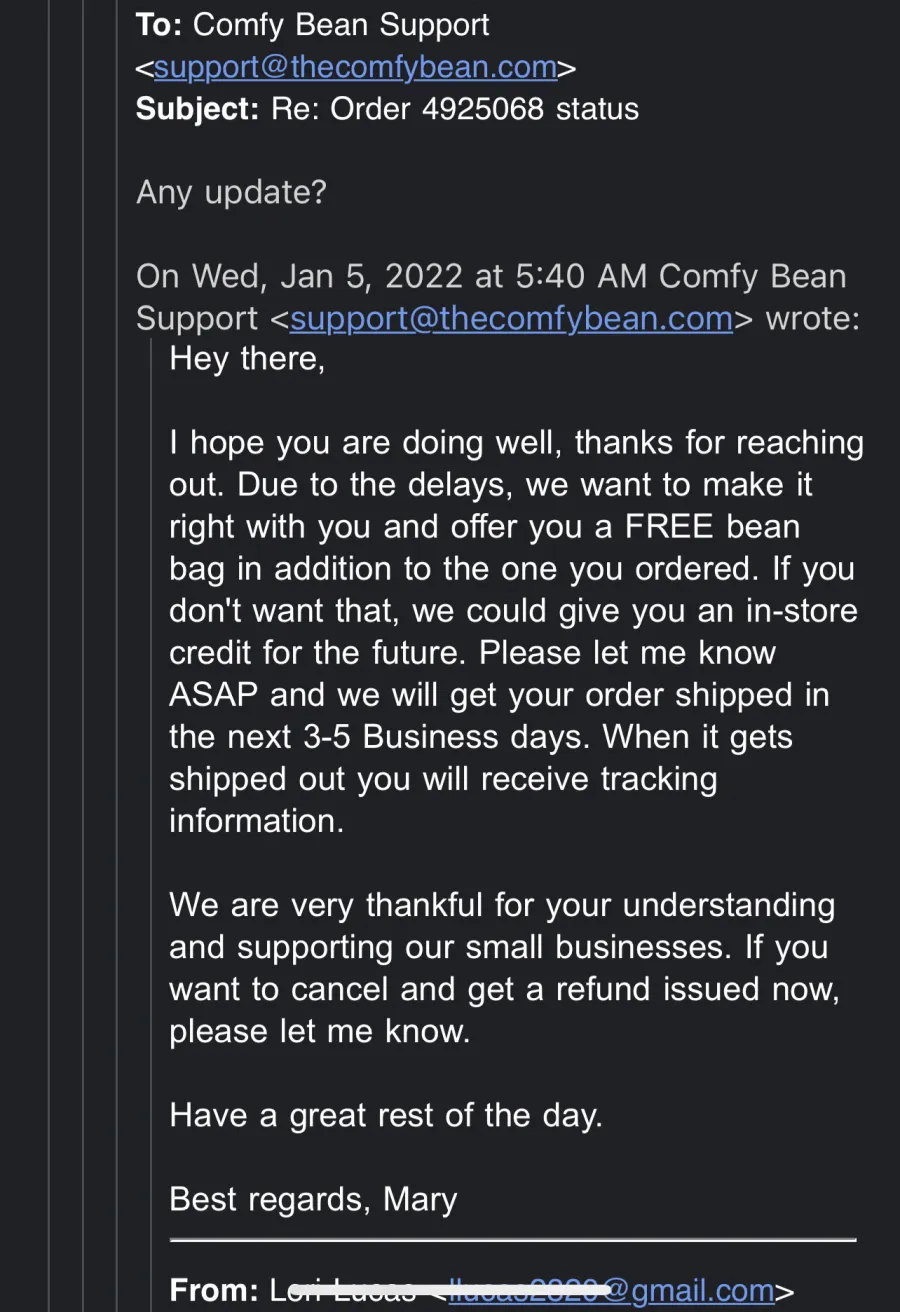Tap the word FREE in the offer paragraph
This screenshot has width=900, height=1312.
click(x=672, y=526)
